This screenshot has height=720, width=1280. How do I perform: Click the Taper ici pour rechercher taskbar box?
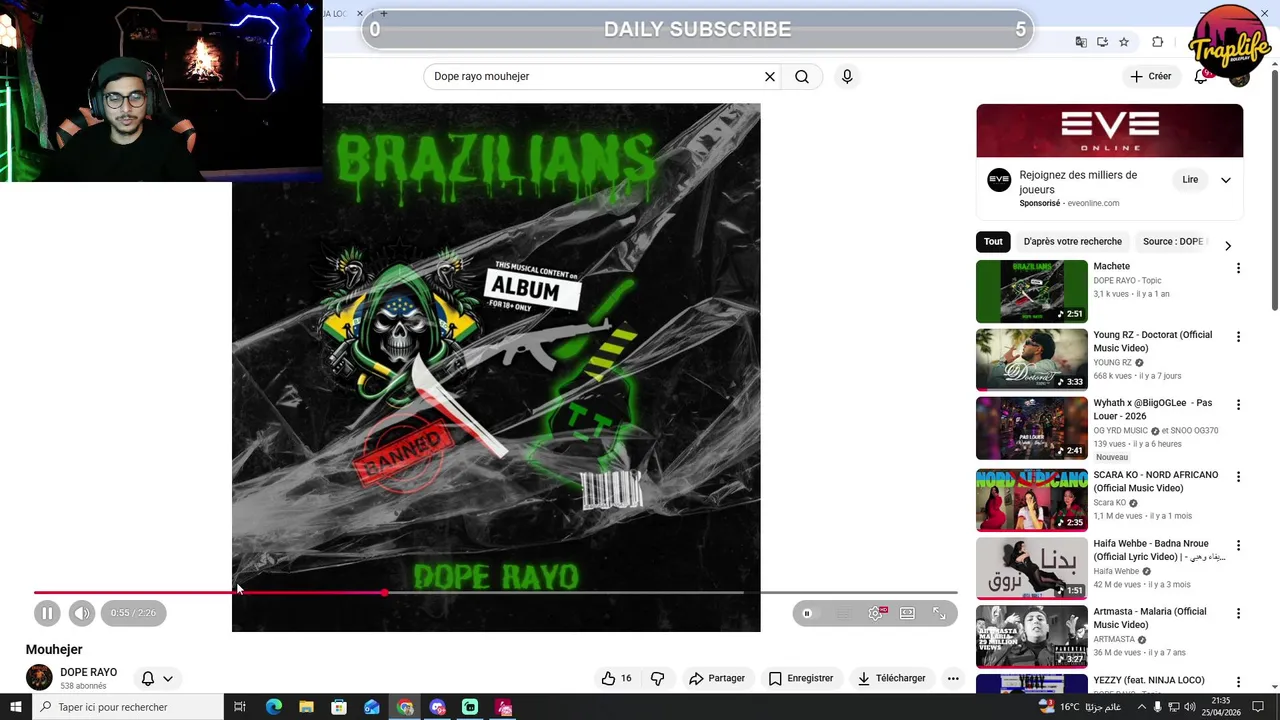tap(128, 707)
